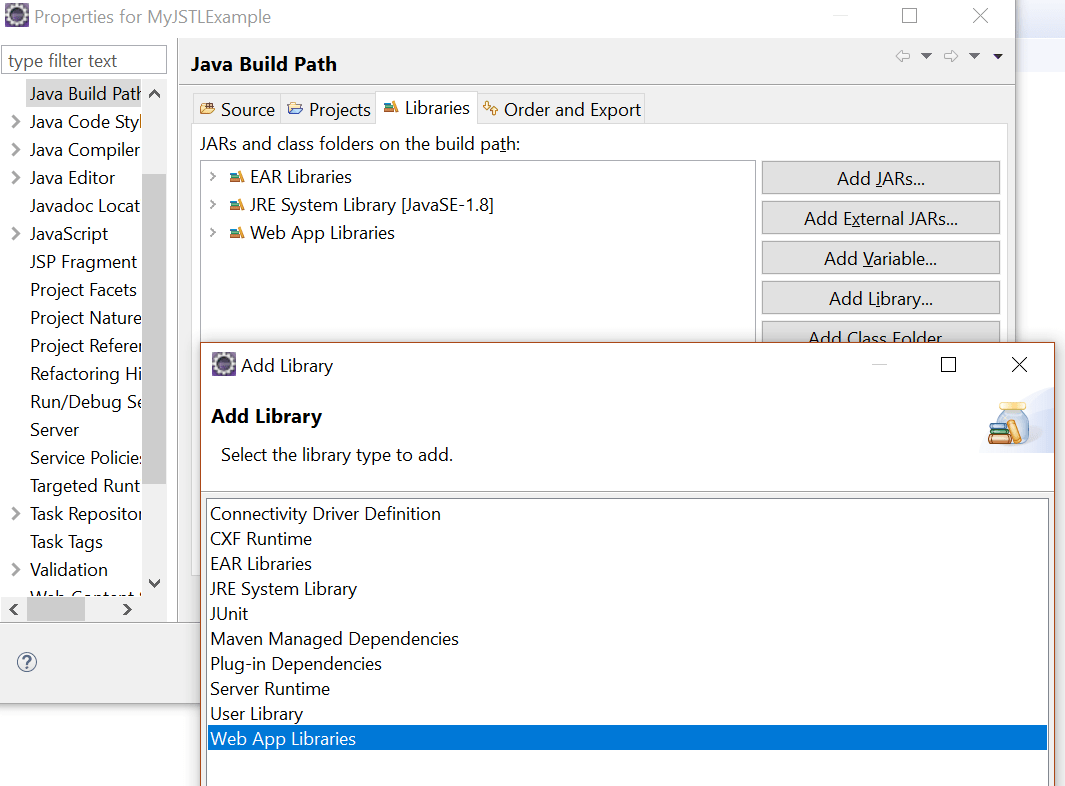1065x786 pixels.
Task: Click the Add Class Folder button
Action: coord(880,337)
